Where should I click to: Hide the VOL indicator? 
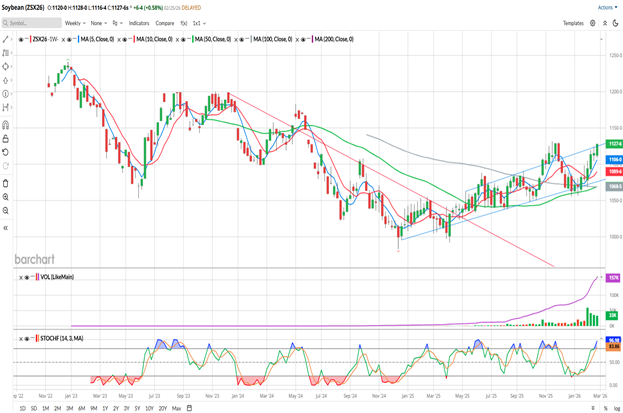coord(27,277)
